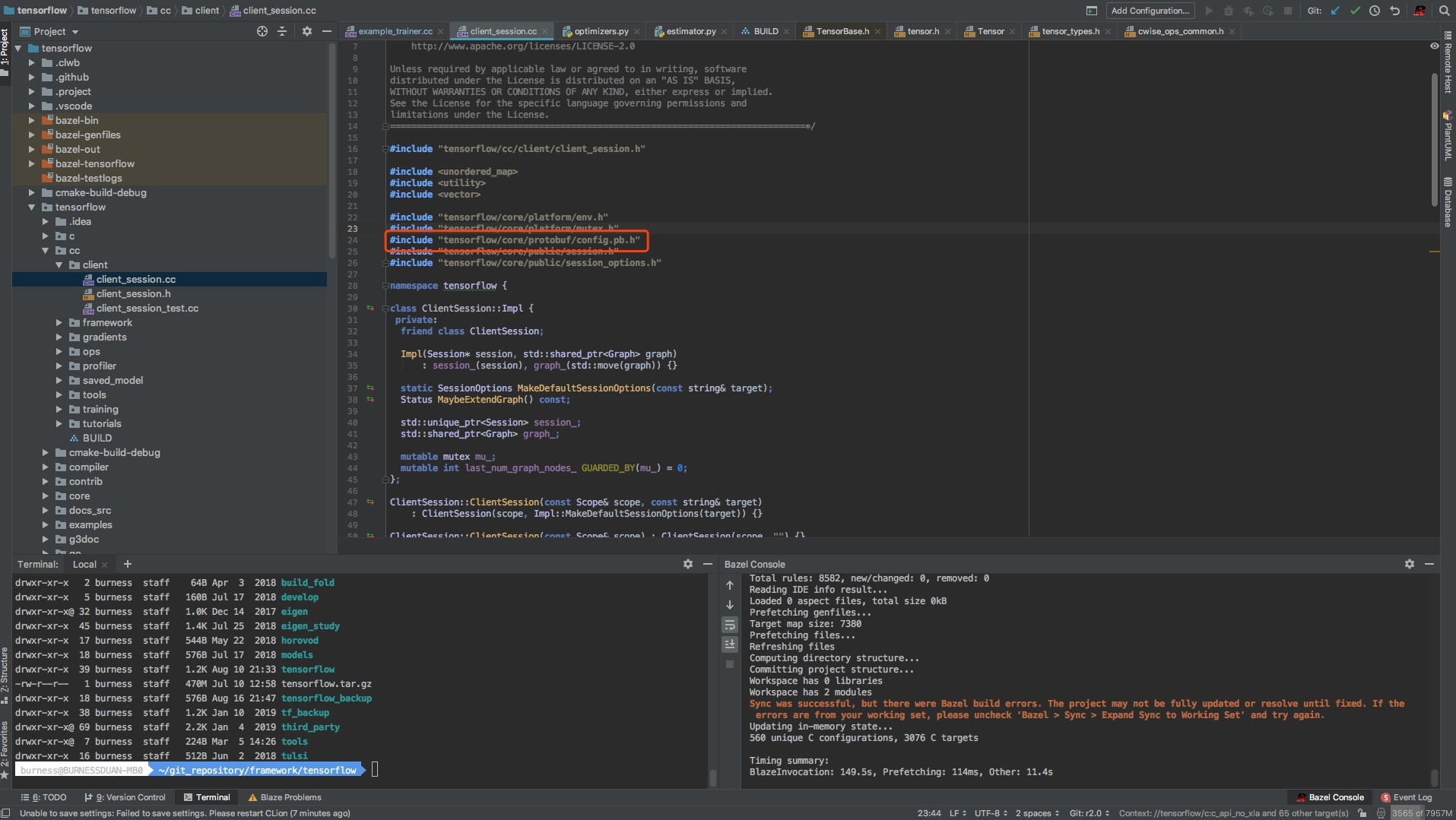This screenshot has width=1456, height=820.
Task: Expand the framework folder in project tree
Action: tap(59, 323)
